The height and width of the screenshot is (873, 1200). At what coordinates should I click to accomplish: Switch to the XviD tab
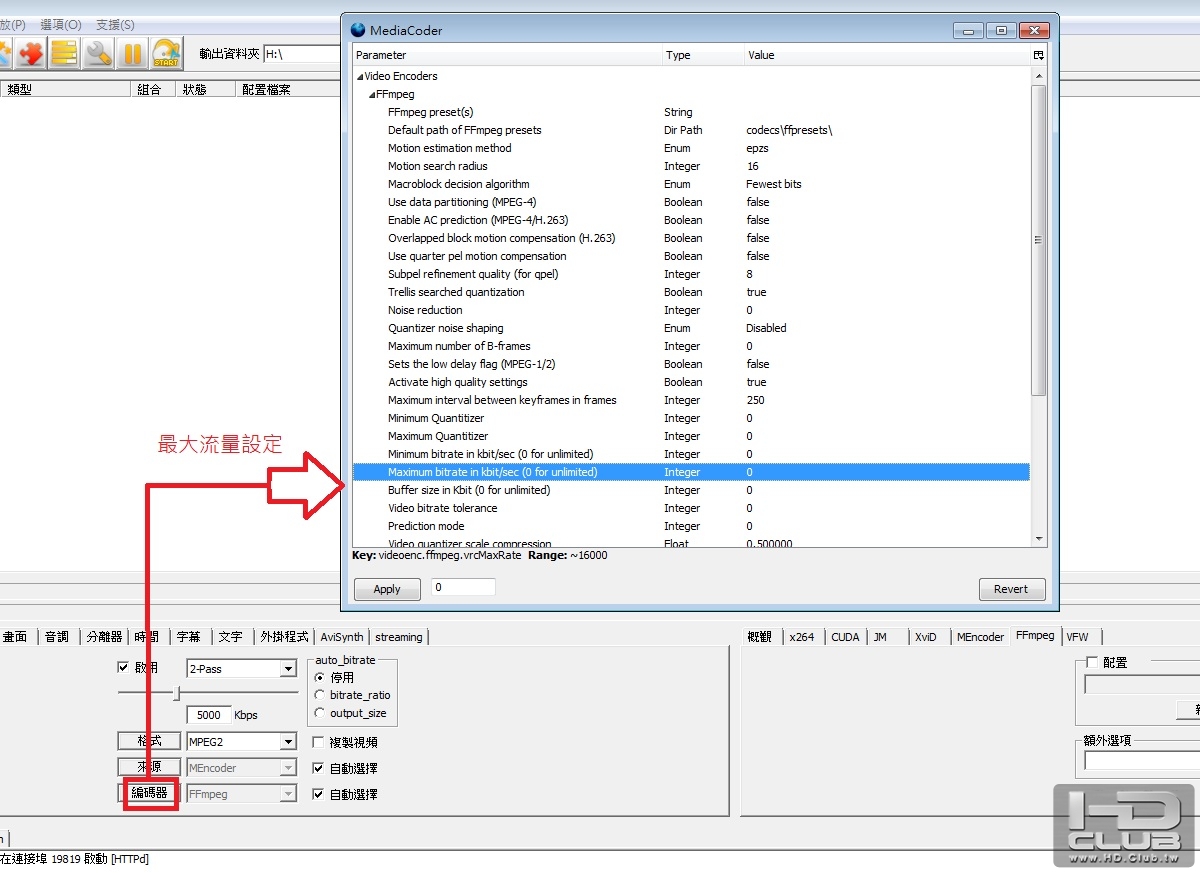click(x=926, y=637)
